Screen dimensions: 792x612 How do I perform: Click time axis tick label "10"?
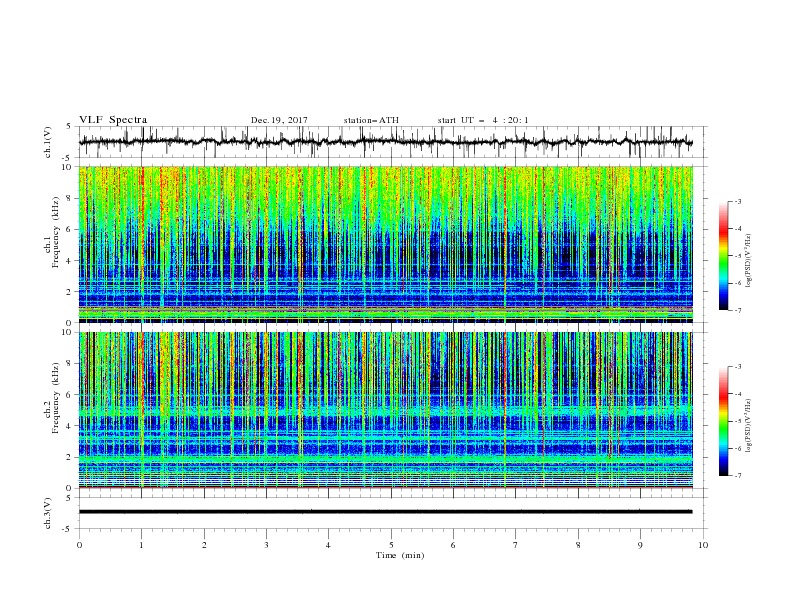[x=703, y=545]
